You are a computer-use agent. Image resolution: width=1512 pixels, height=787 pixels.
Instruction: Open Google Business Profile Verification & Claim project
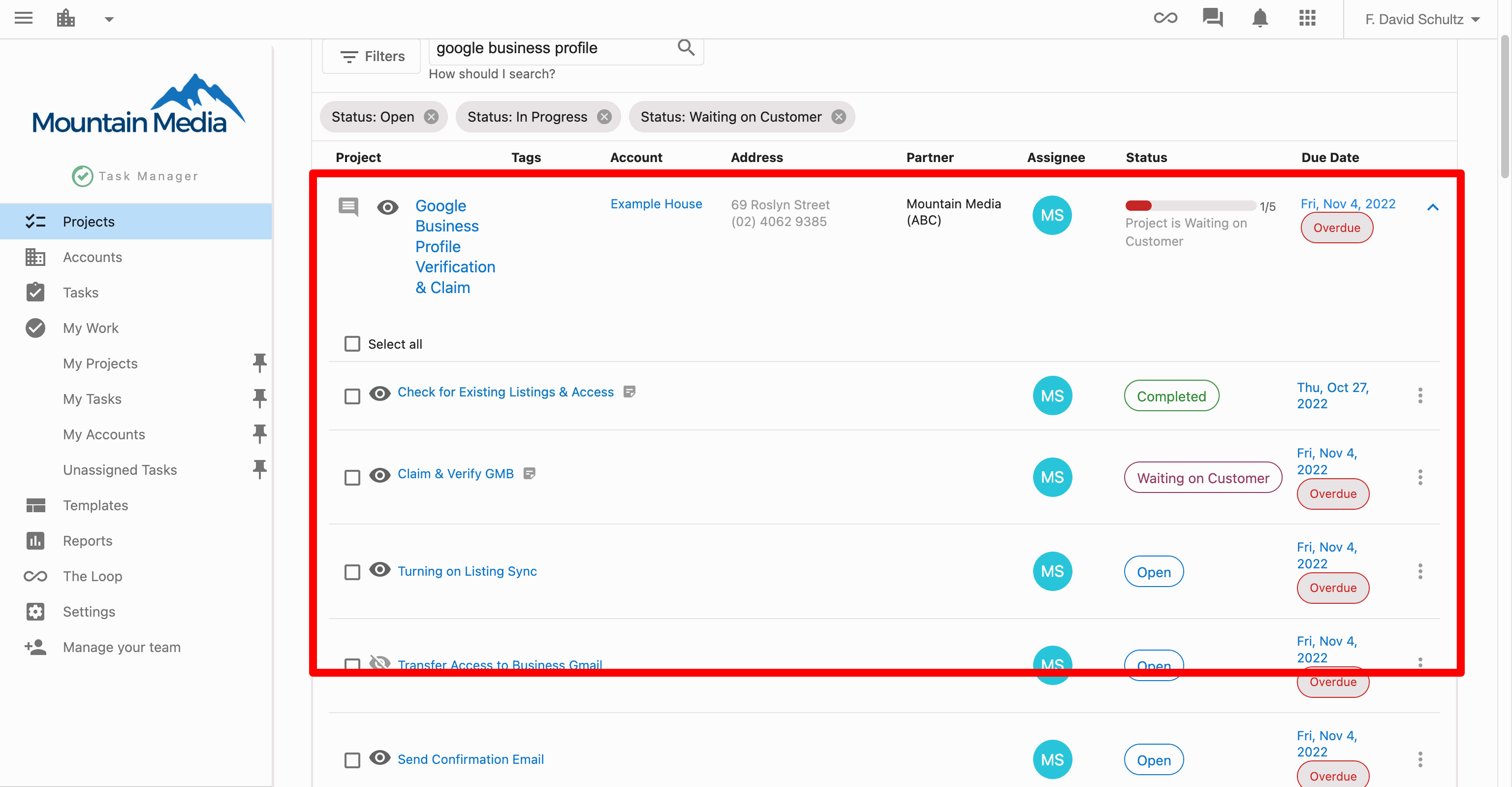pos(455,247)
